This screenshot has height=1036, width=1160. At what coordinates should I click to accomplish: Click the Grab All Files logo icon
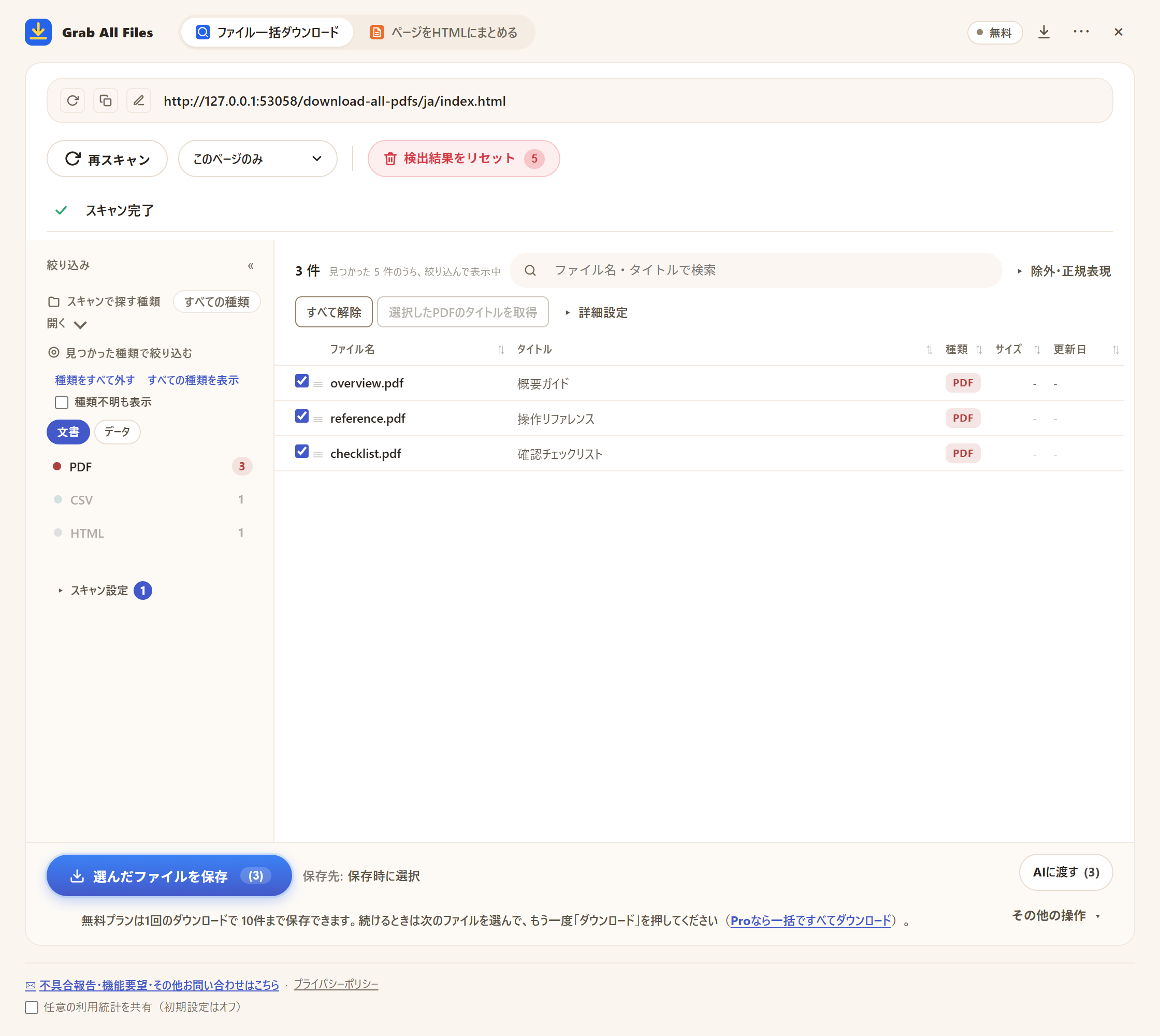[x=38, y=32]
